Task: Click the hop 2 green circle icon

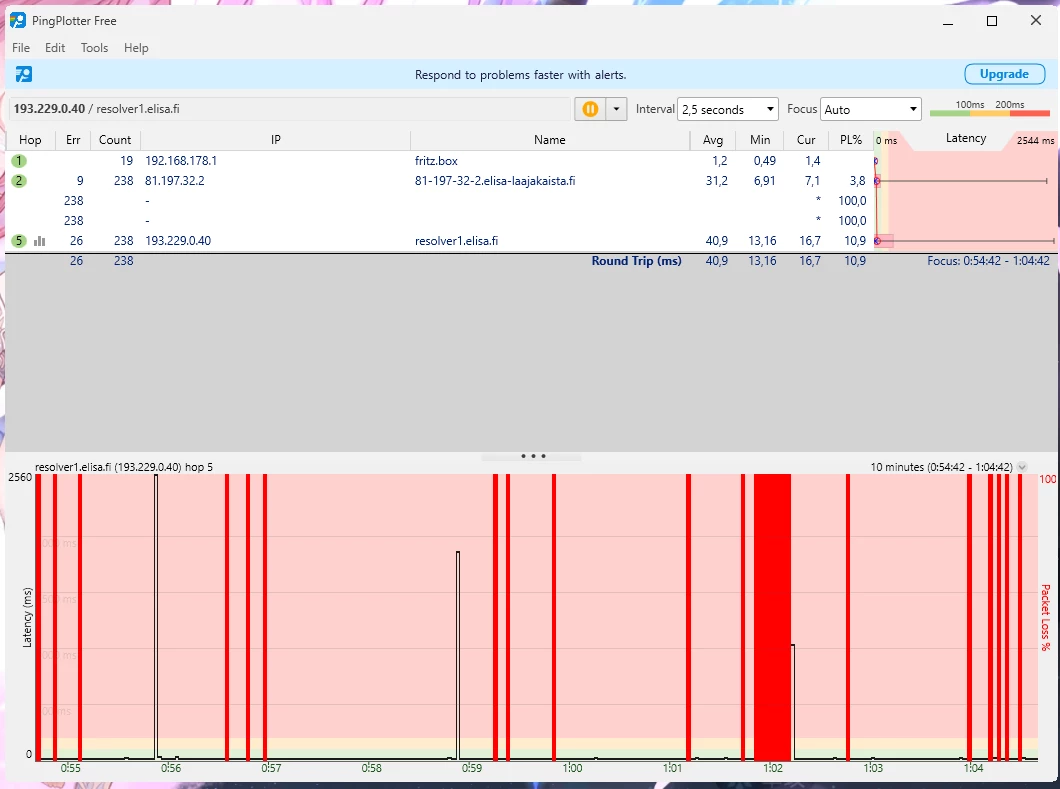Action: tap(19, 181)
